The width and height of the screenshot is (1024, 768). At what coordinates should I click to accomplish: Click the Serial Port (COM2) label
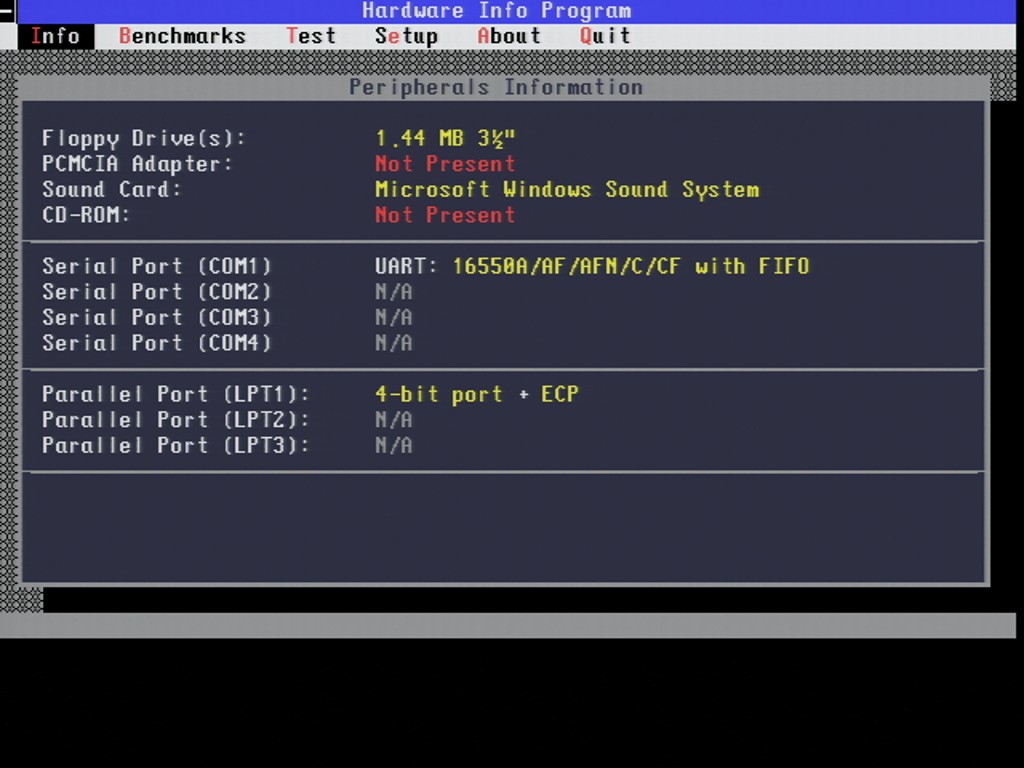[157, 292]
